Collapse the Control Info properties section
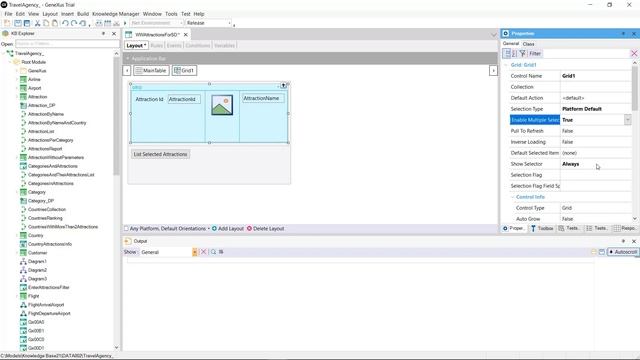This screenshot has width=640, height=360. coord(513,197)
